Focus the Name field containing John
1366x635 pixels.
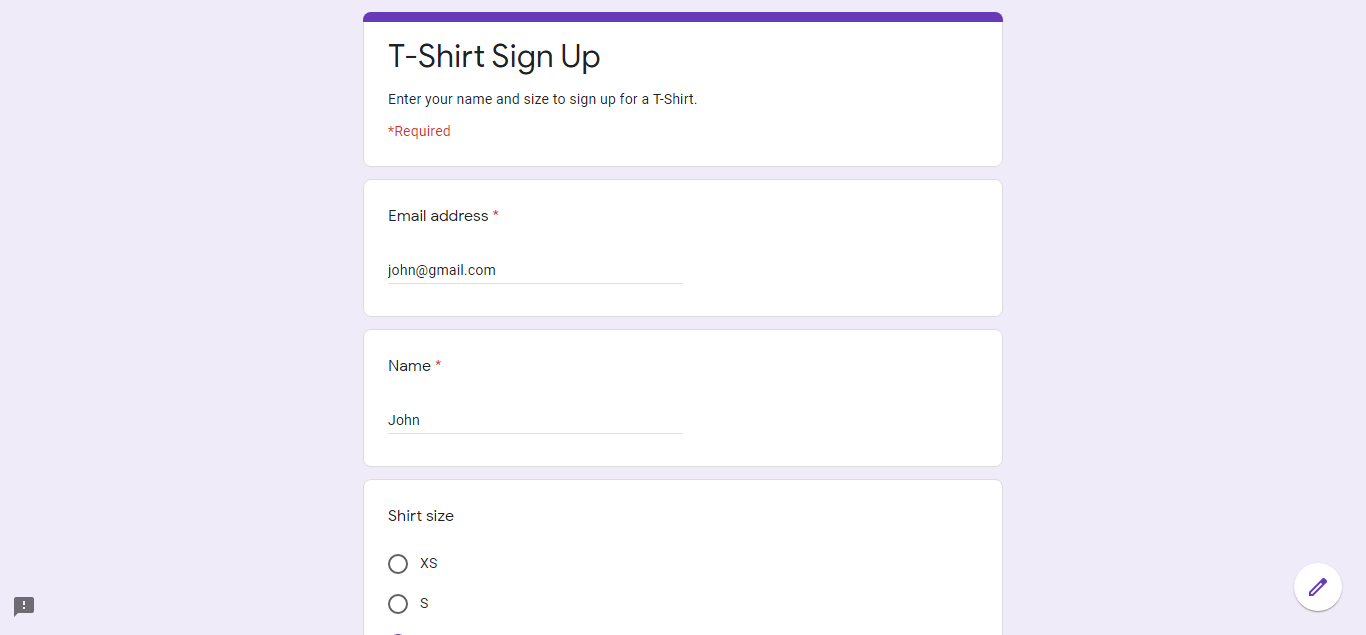point(535,420)
